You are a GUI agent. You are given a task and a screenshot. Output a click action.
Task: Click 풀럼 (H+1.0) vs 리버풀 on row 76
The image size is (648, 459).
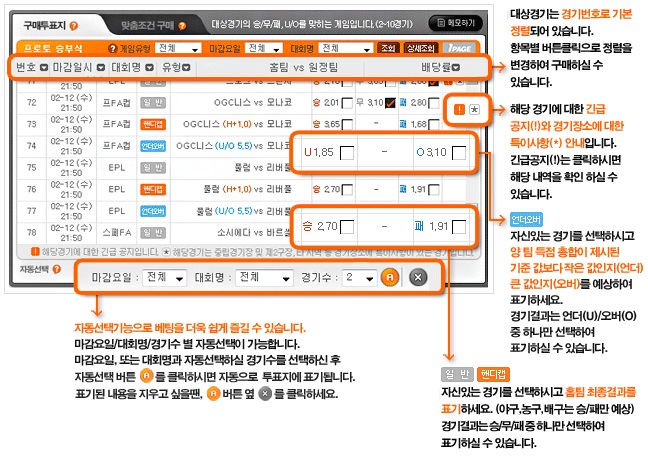pyautogui.click(x=248, y=189)
